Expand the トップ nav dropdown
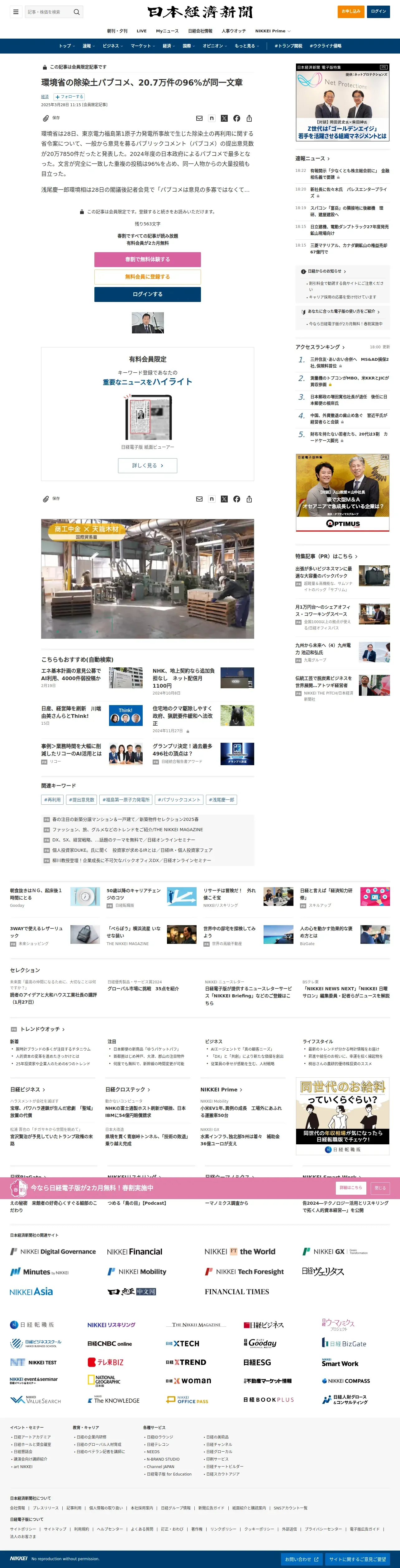Screen dimensions: 400x1568 (66, 46)
